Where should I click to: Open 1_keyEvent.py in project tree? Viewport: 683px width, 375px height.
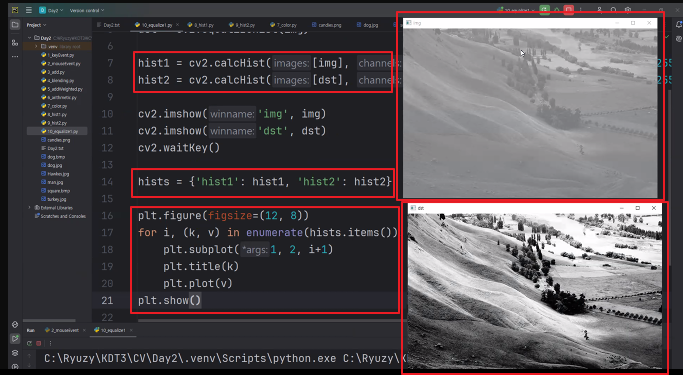pyautogui.click(x=58, y=55)
